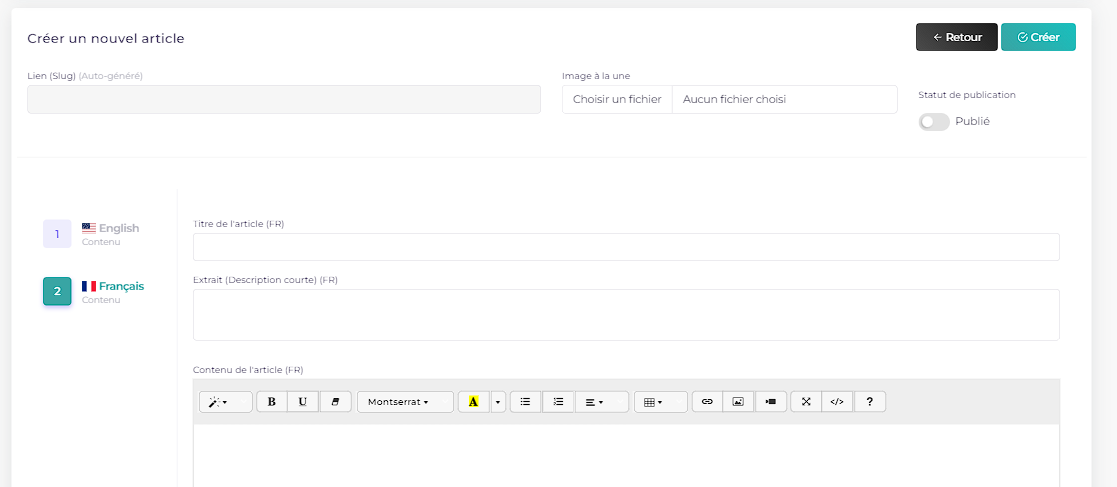Image resolution: width=1117 pixels, height=487 pixels.
Task: Apply the yellow highlight color button
Action: [x=474, y=402]
